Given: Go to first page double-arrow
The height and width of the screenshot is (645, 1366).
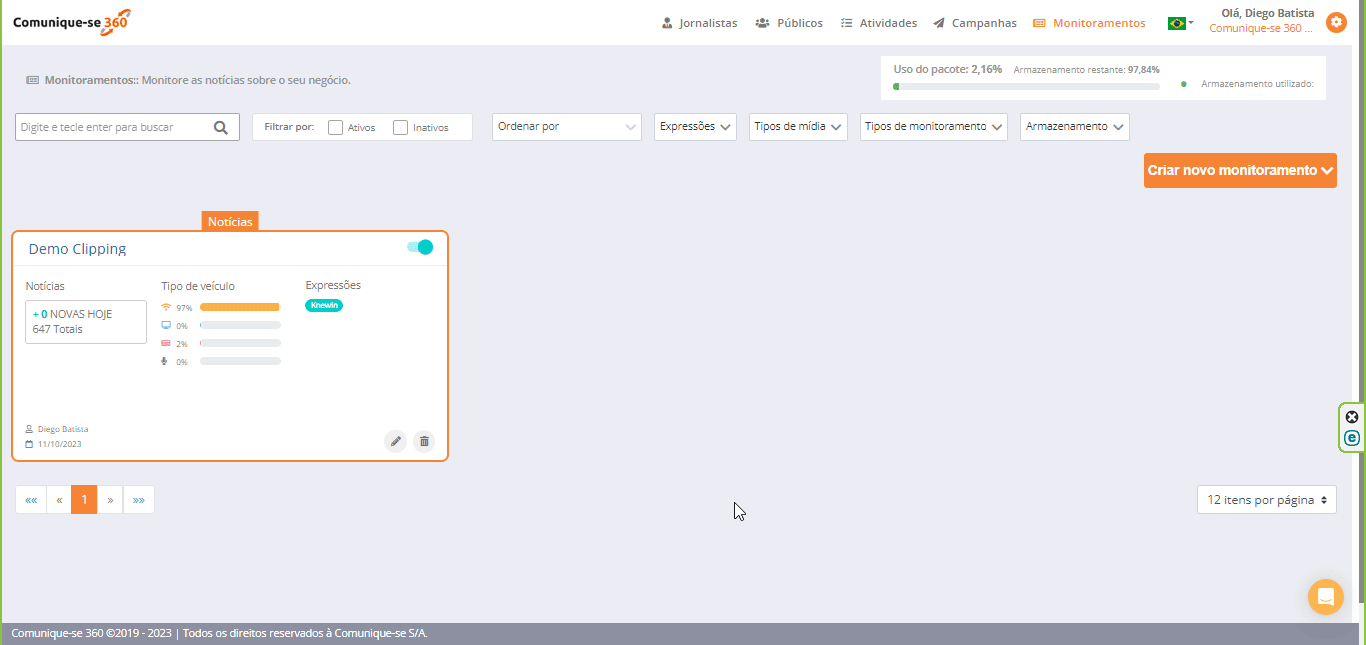Looking at the screenshot, I should point(31,500).
